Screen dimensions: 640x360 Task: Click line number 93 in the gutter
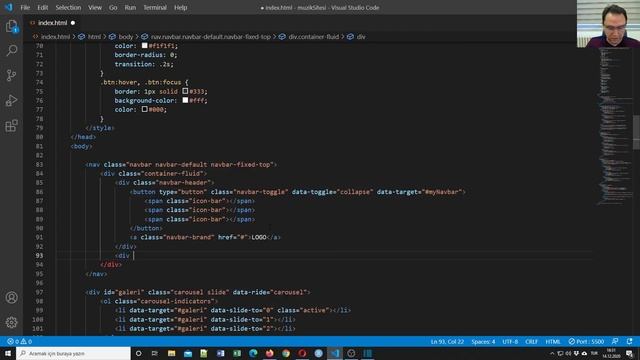39,256
